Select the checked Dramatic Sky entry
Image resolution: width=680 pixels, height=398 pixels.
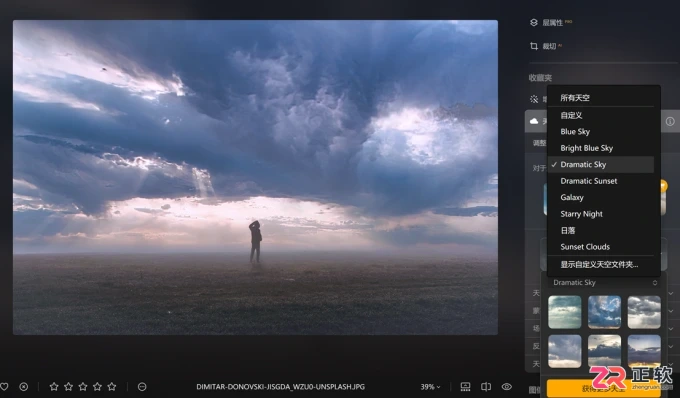click(x=601, y=165)
